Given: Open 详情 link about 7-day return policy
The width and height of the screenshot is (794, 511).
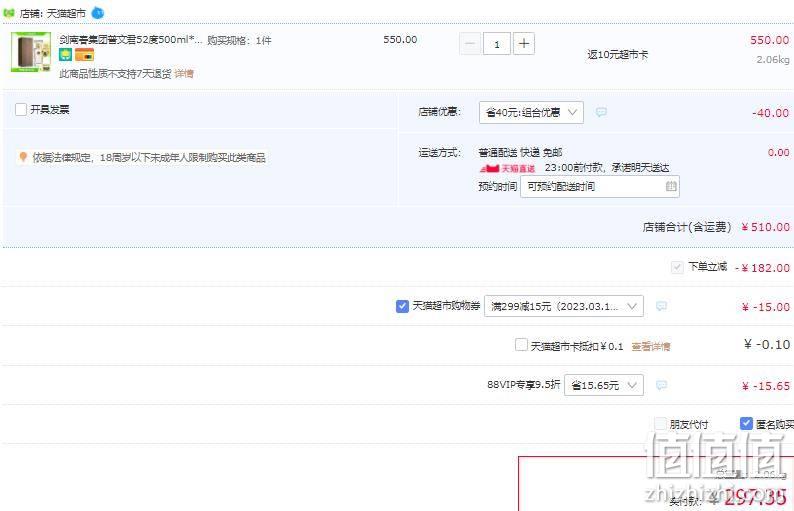Looking at the screenshot, I should point(184,73).
